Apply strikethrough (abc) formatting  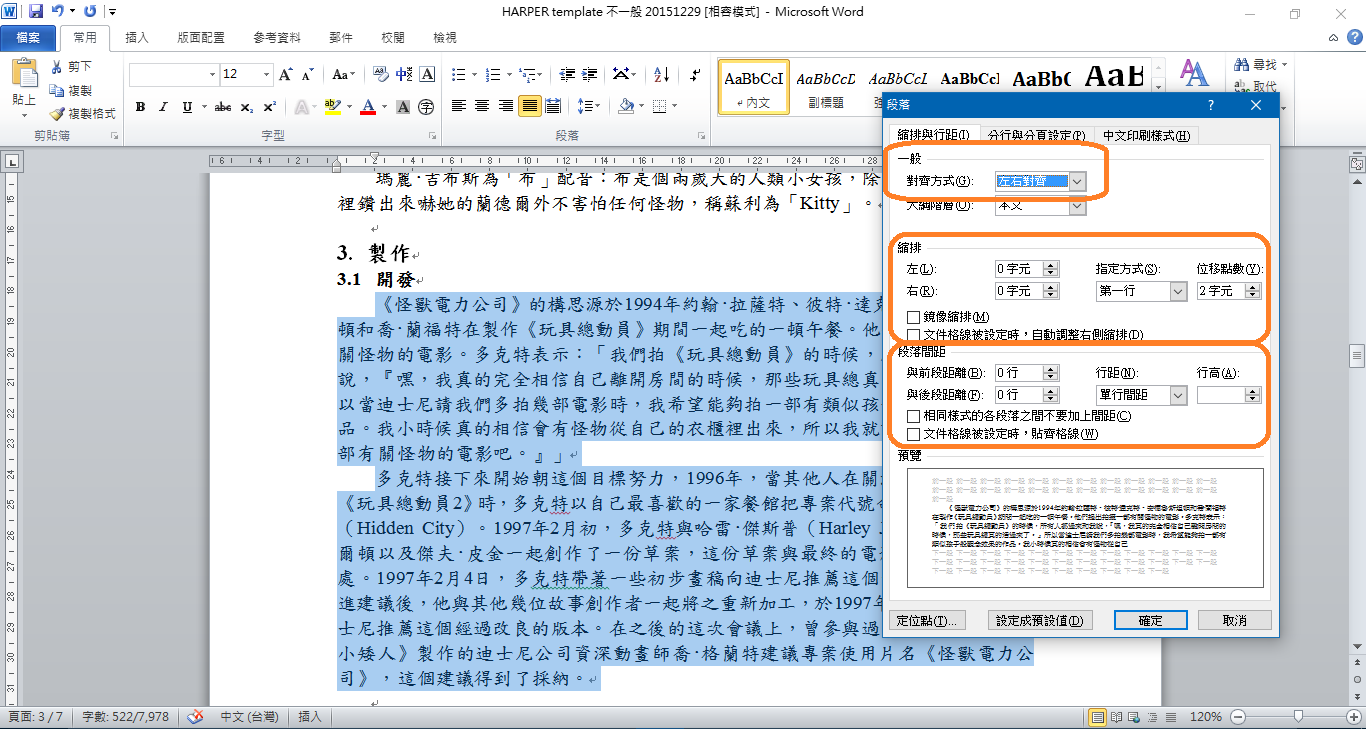pyautogui.click(x=223, y=107)
